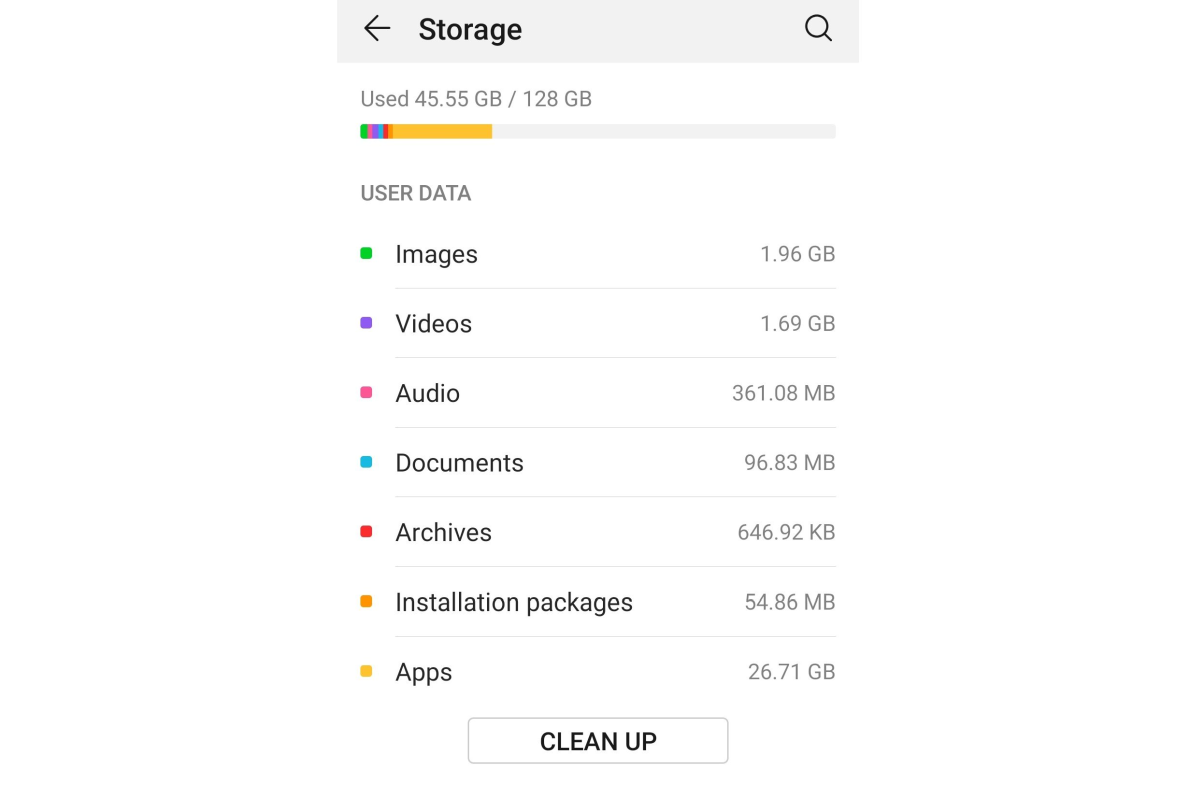The height and width of the screenshot is (800, 1200).
Task: View Apps storage details
Action: 598,672
